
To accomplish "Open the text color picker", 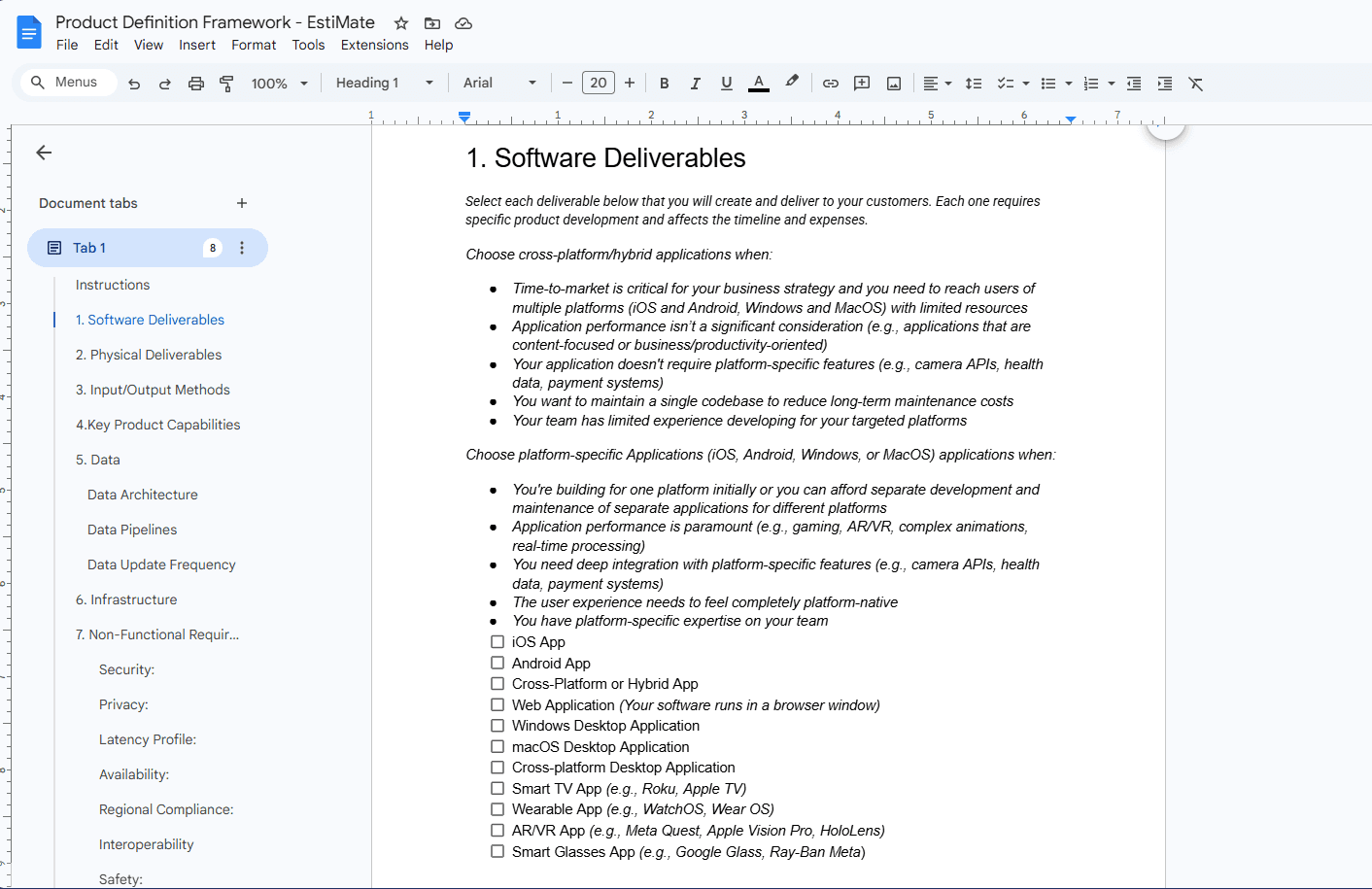I will [759, 84].
